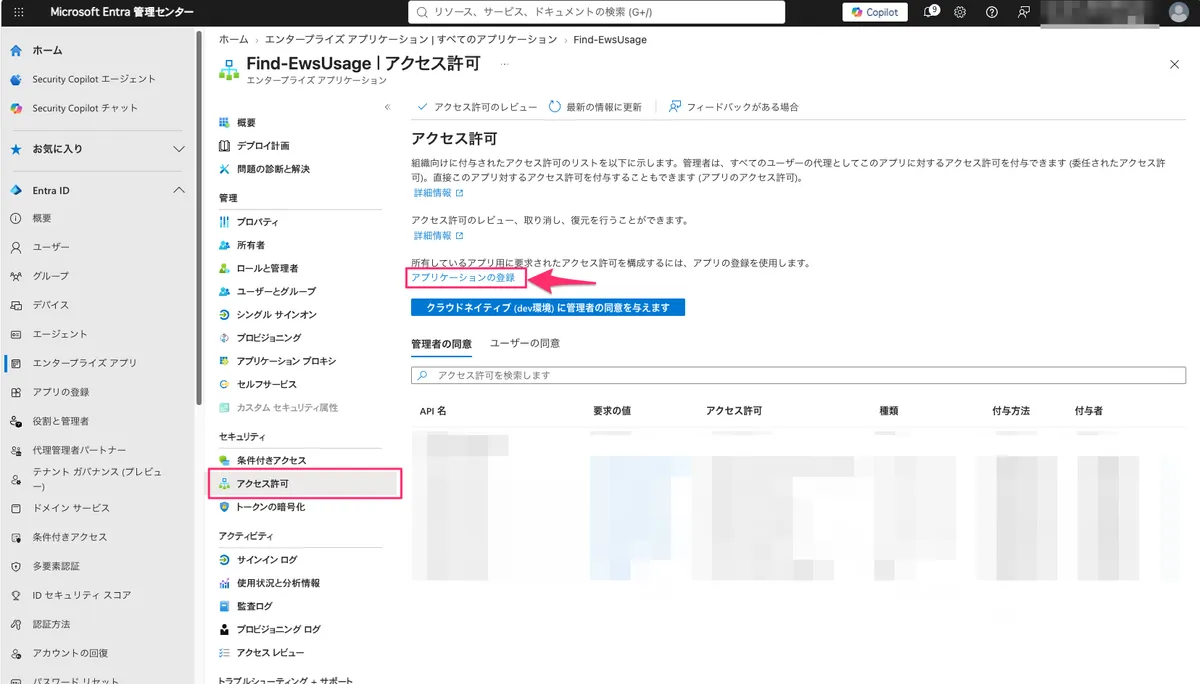
Task: Follow the アプリケーションの登録 link
Action: [x=463, y=277]
